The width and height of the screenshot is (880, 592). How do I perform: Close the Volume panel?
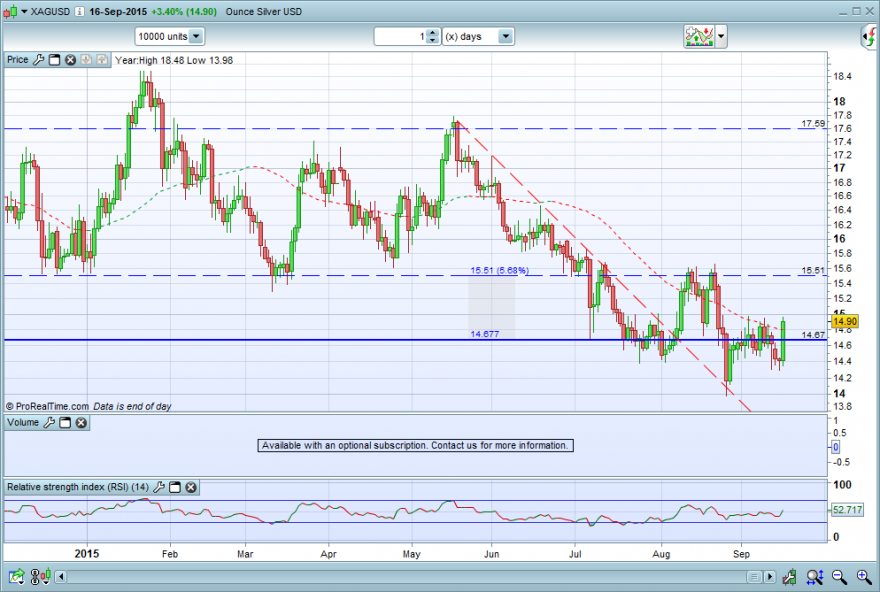(x=81, y=423)
